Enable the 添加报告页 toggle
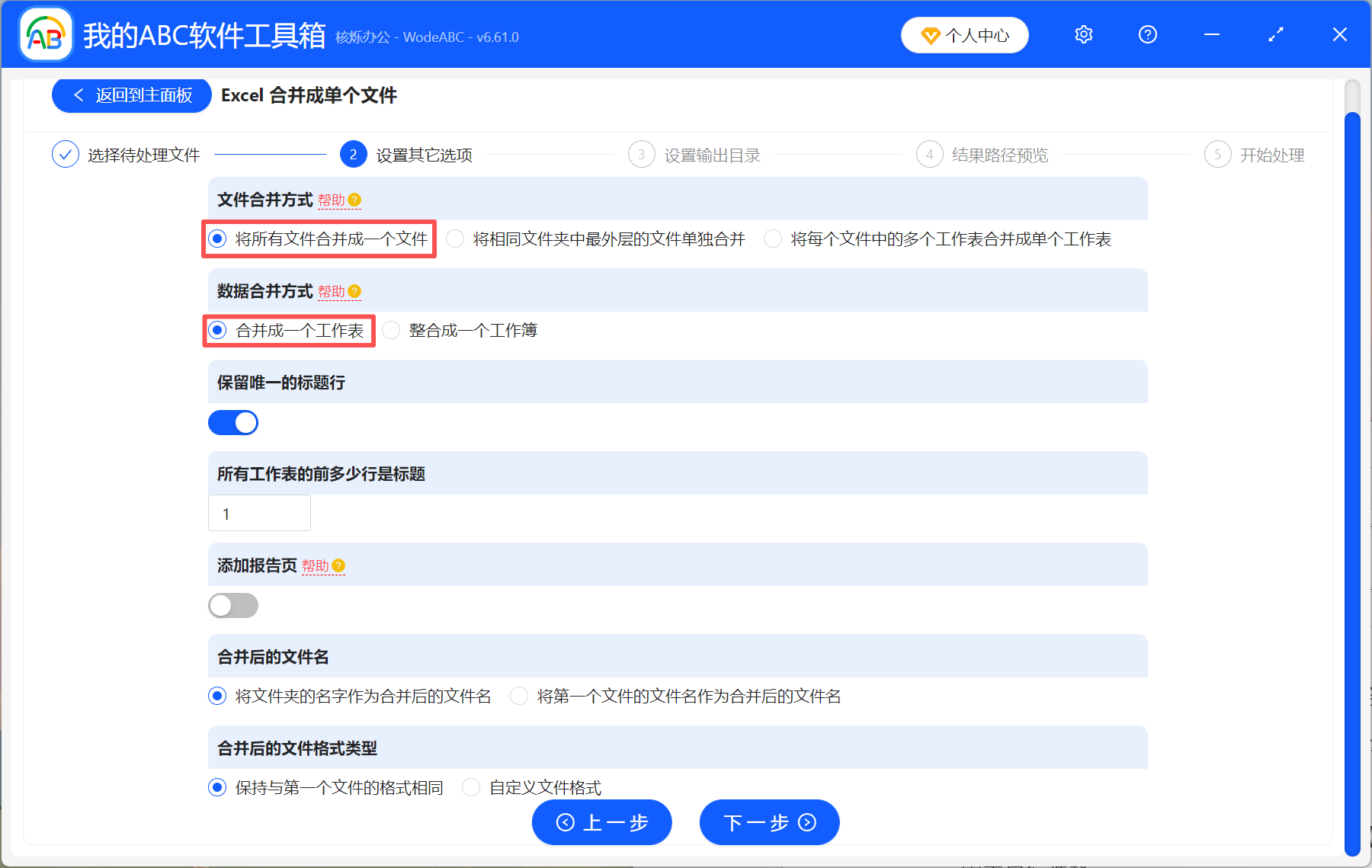1372x868 pixels. [x=233, y=605]
